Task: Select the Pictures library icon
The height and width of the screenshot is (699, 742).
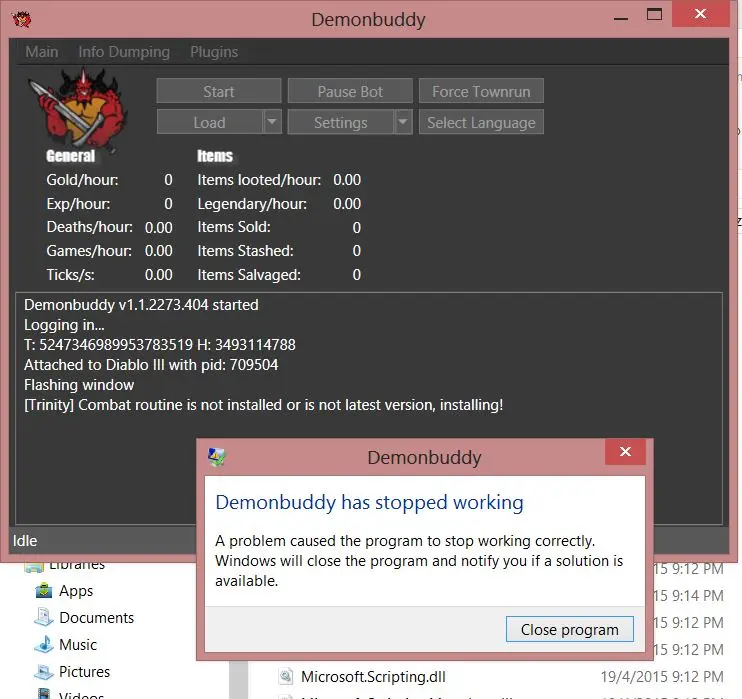Action: coord(43,672)
